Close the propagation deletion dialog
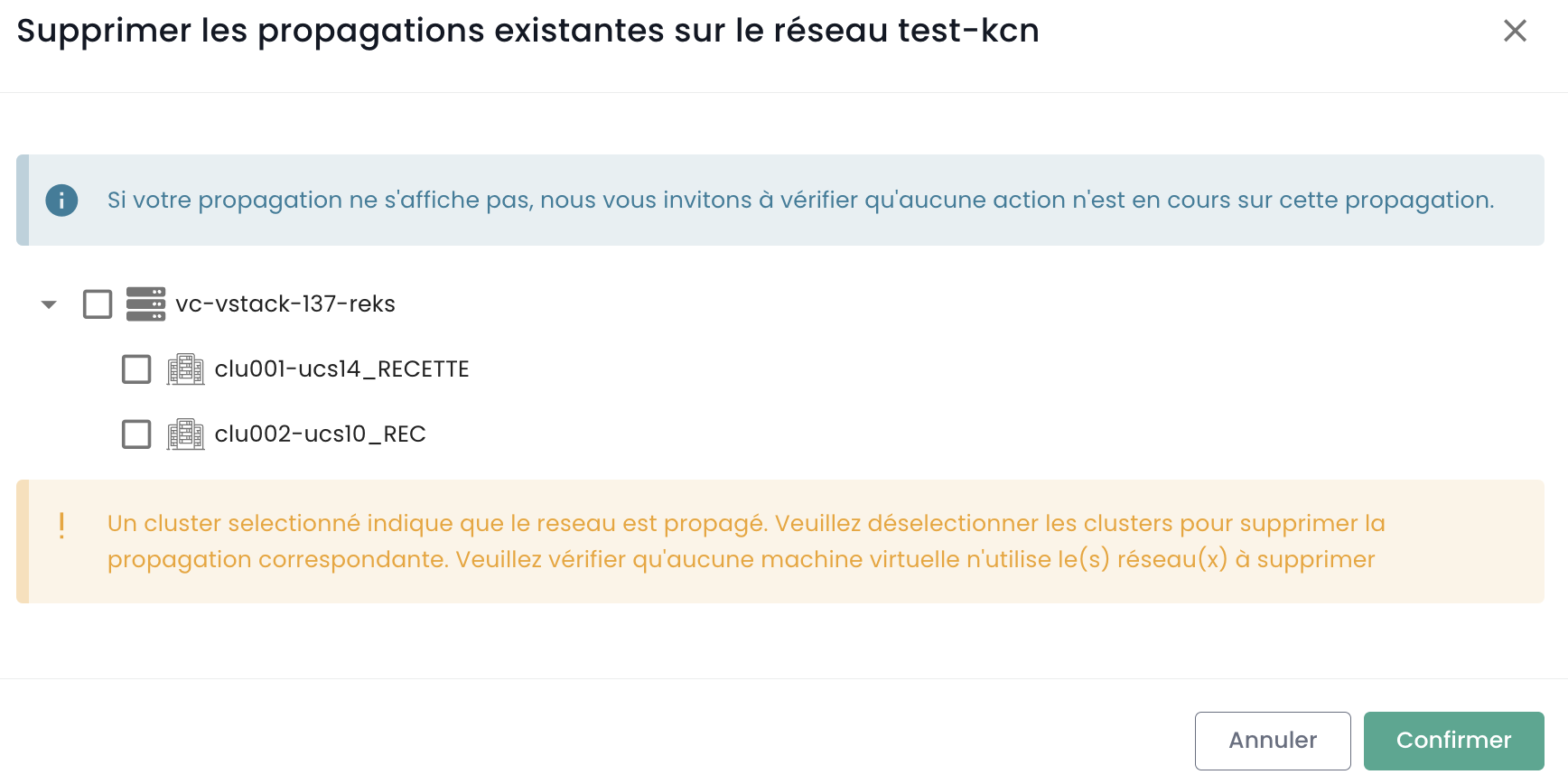 click(1515, 31)
